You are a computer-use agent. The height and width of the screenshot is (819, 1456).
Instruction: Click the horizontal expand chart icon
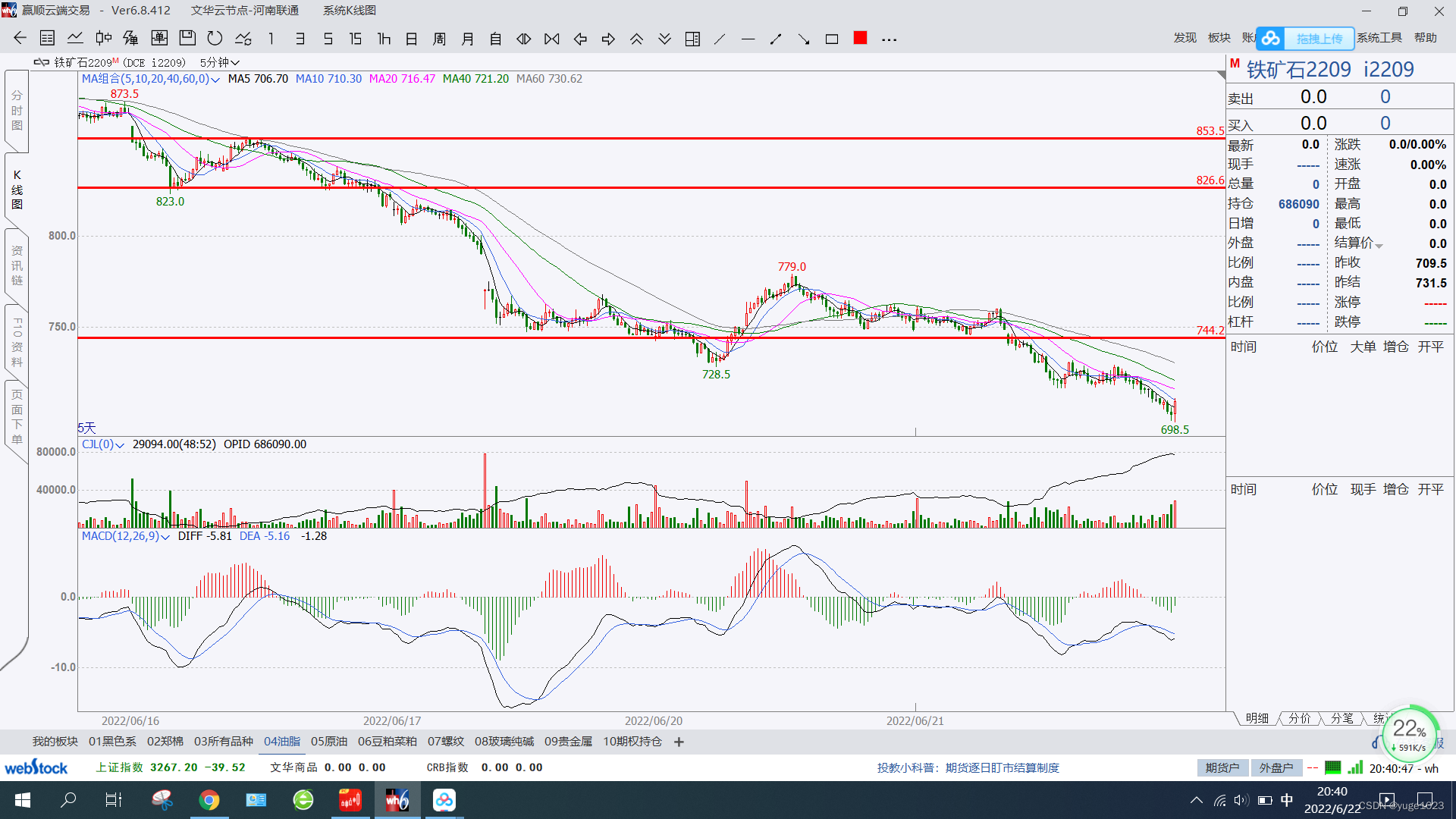524,39
